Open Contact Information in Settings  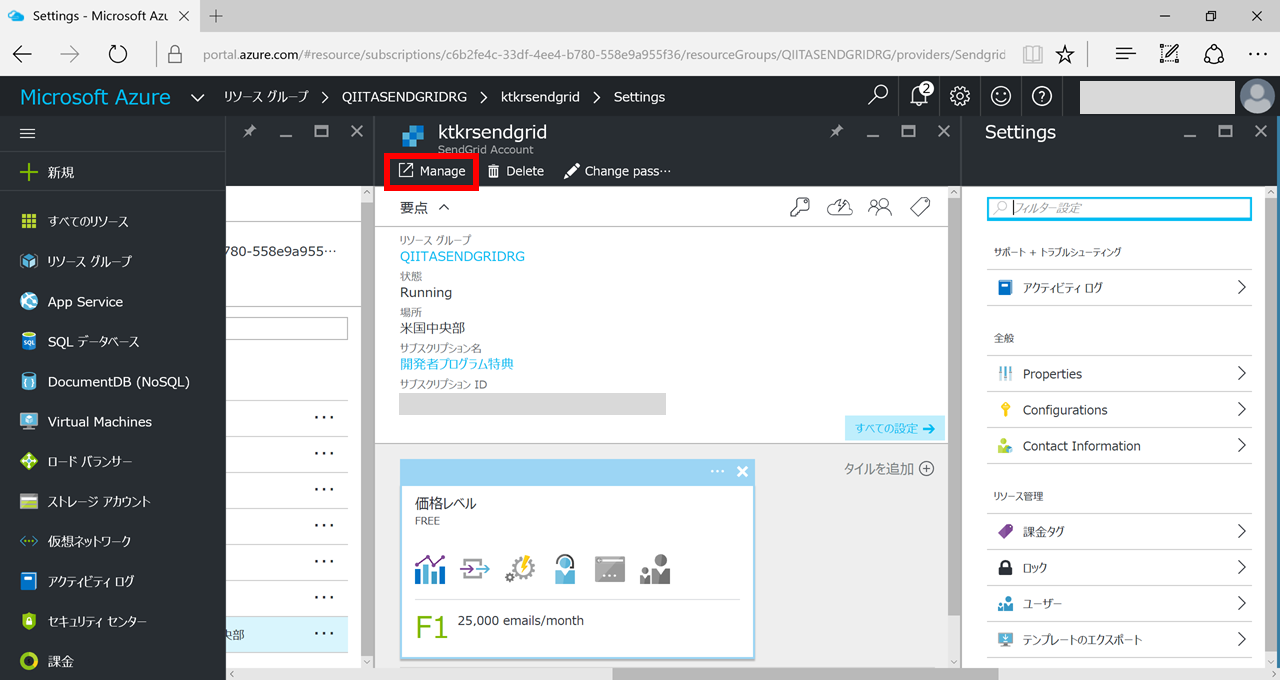point(1119,446)
